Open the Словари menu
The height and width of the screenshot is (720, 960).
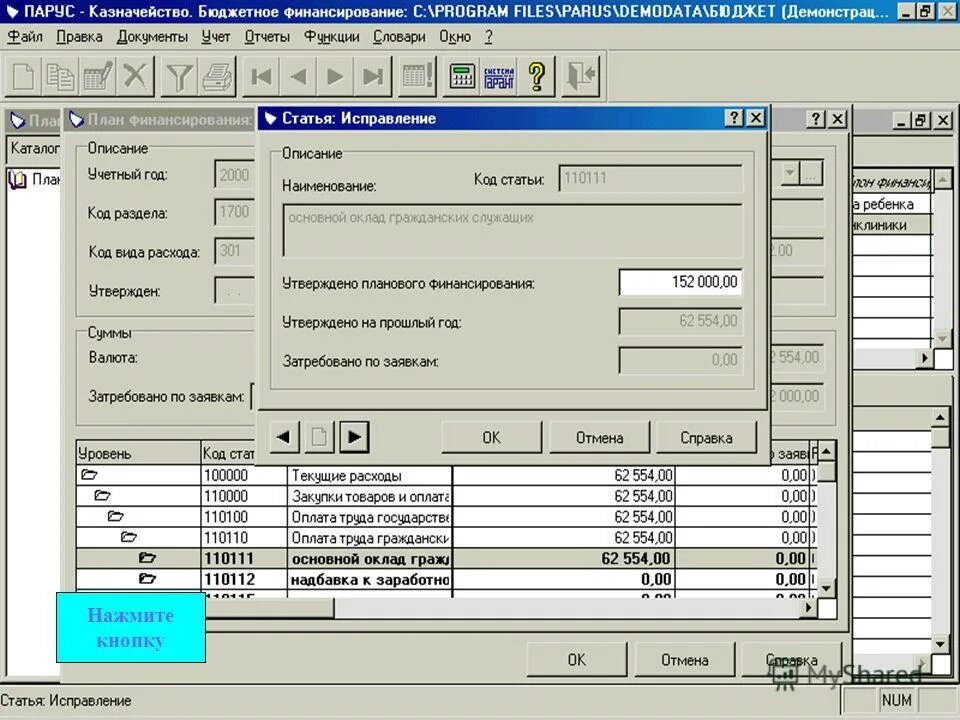point(400,37)
